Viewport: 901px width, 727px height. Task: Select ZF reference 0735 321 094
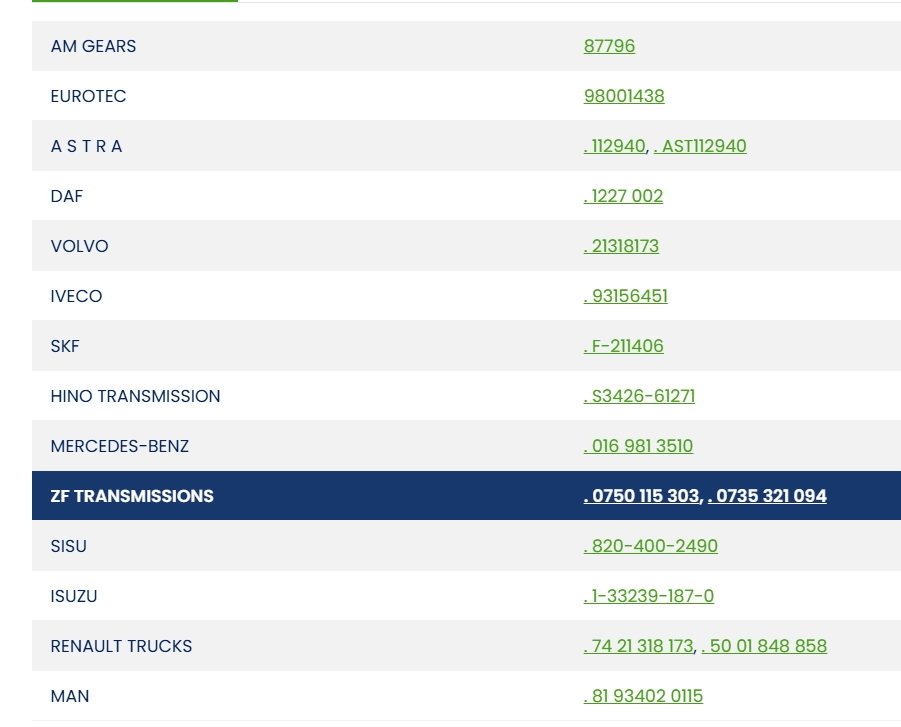[x=768, y=496]
